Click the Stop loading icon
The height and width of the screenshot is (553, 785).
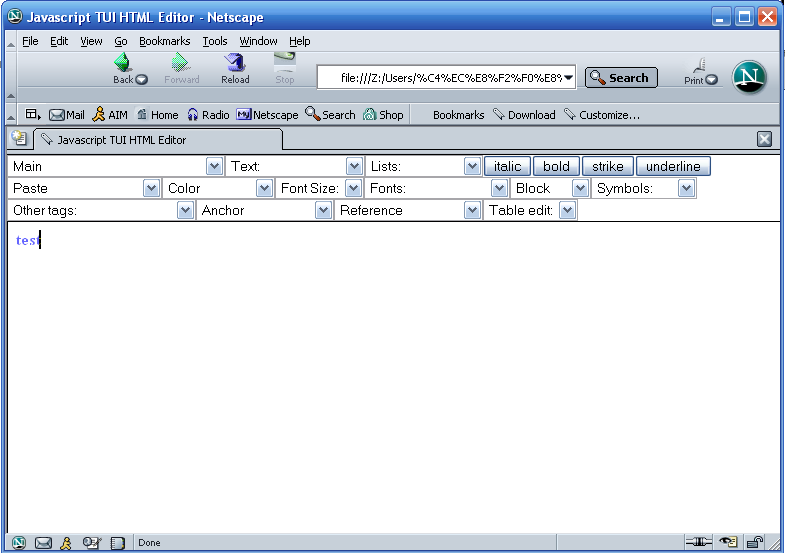(284, 63)
